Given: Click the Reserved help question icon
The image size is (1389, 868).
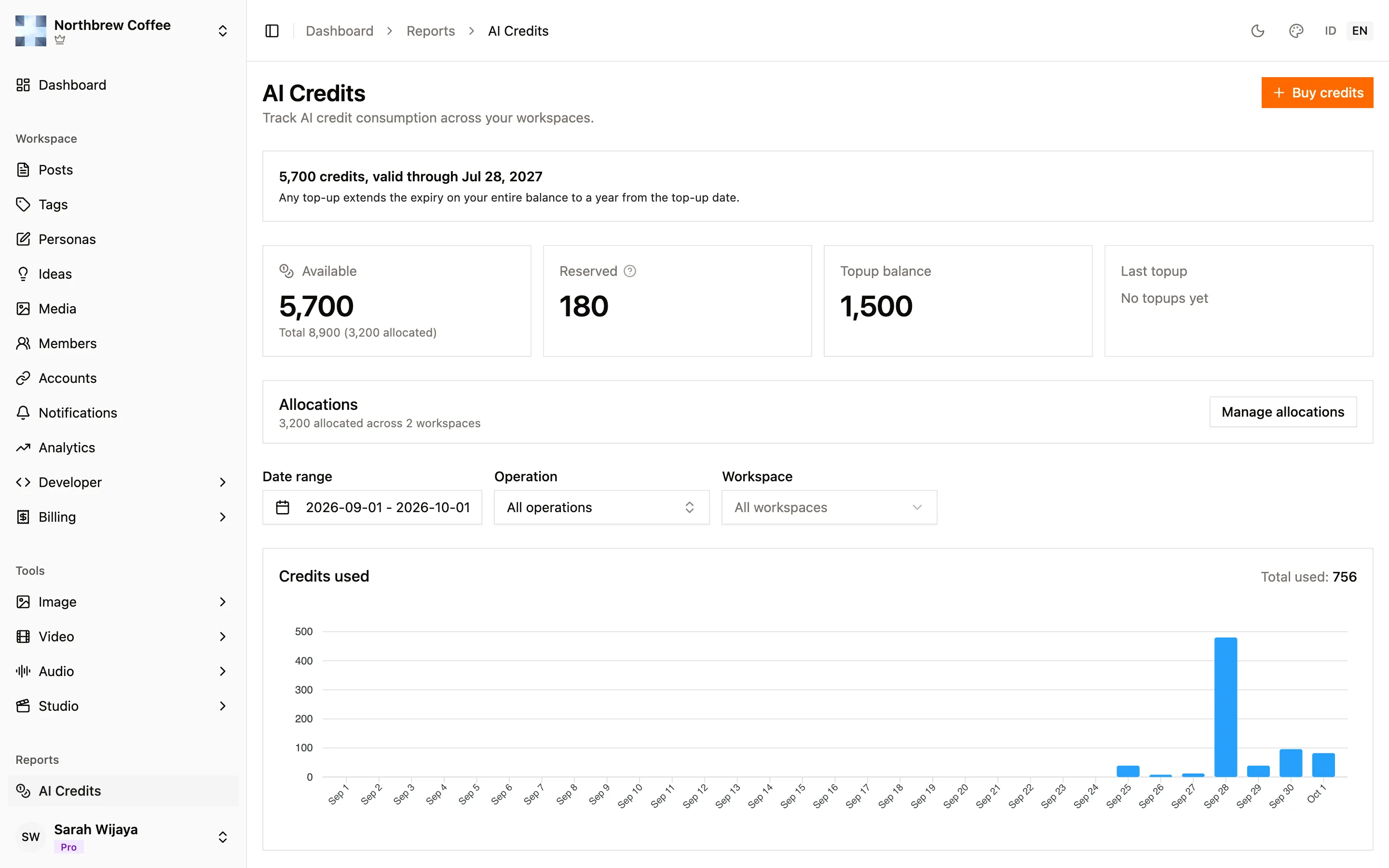Looking at the screenshot, I should coord(630,271).
